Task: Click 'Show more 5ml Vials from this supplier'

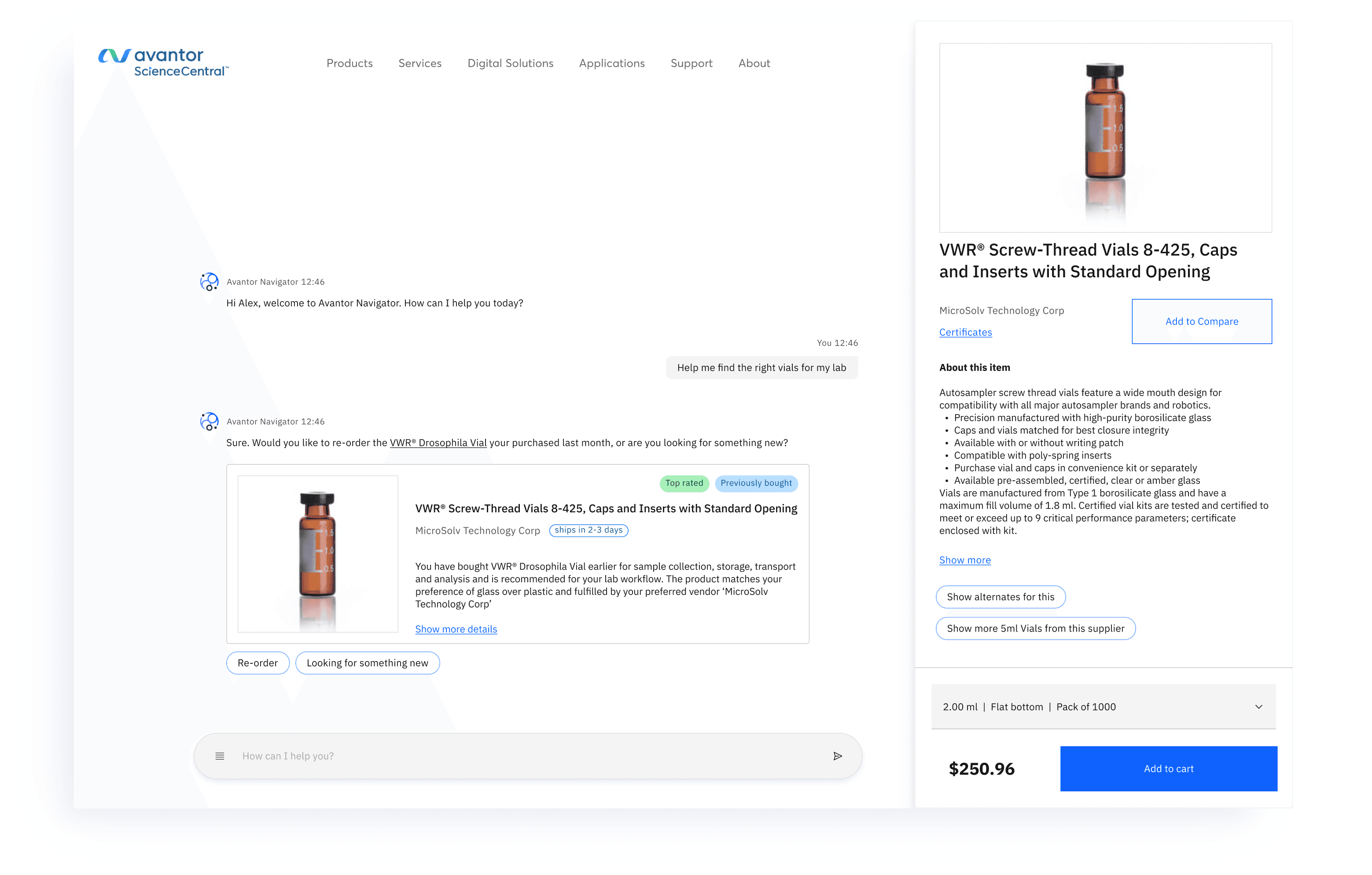Action: [x=1035, y=629]
